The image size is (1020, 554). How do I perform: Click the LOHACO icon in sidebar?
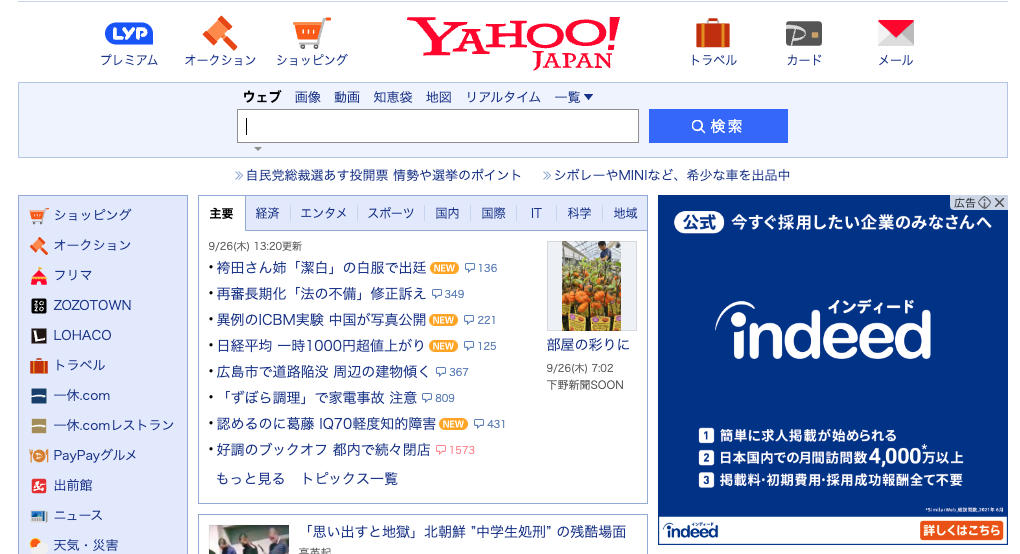(x=39, y=336)
